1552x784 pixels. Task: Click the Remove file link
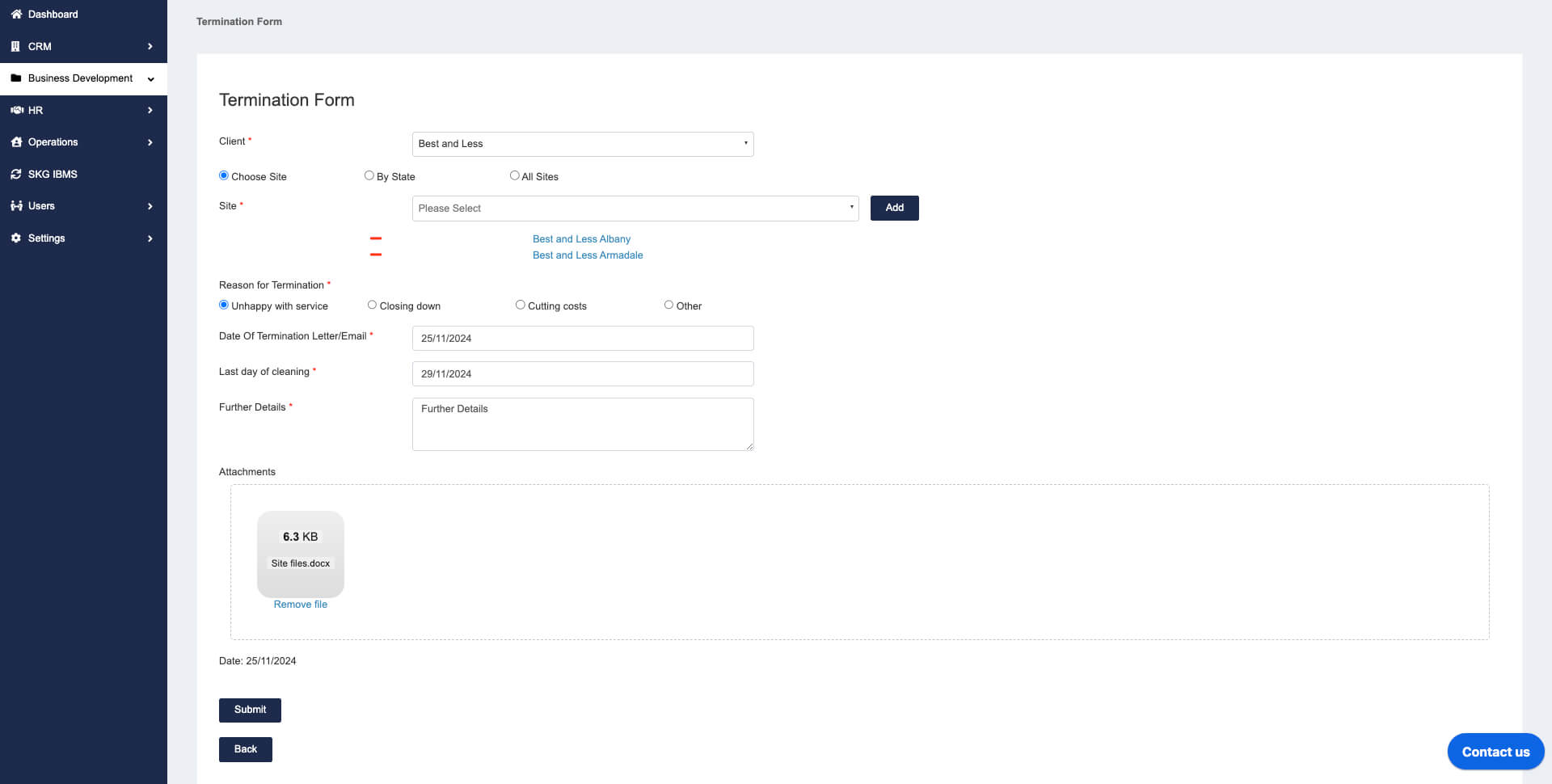301,605
